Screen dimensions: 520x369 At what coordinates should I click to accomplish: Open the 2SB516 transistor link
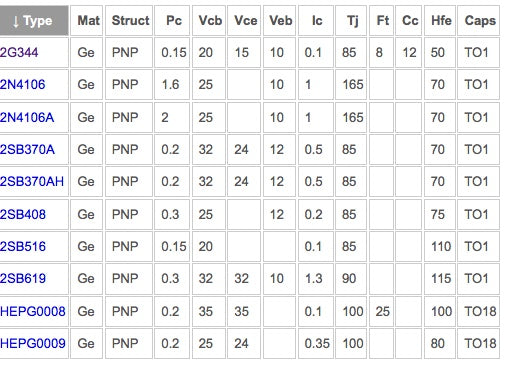pos(23,247)
